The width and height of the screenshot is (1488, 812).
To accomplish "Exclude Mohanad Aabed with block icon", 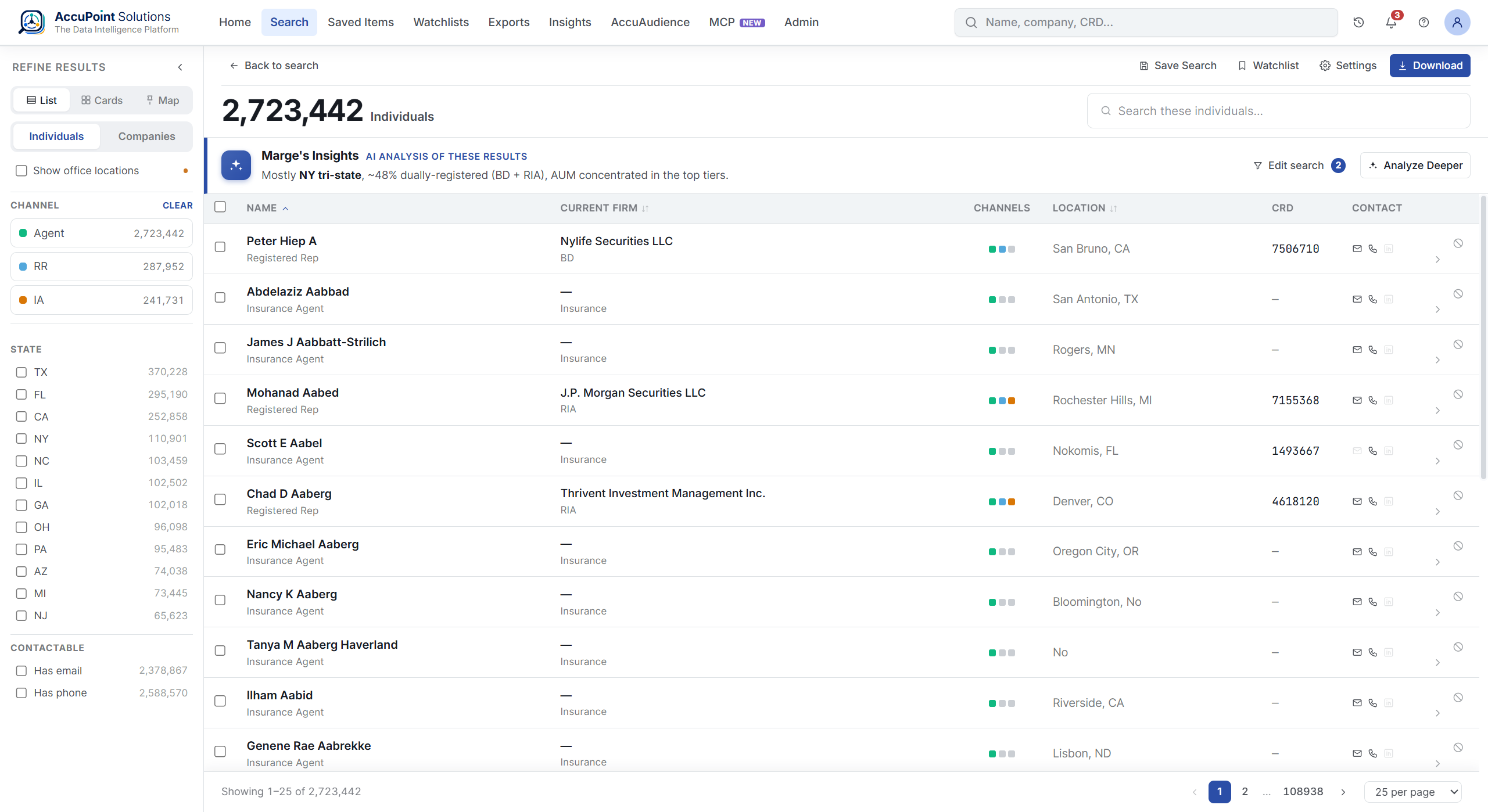I will tap(1458, 394).
